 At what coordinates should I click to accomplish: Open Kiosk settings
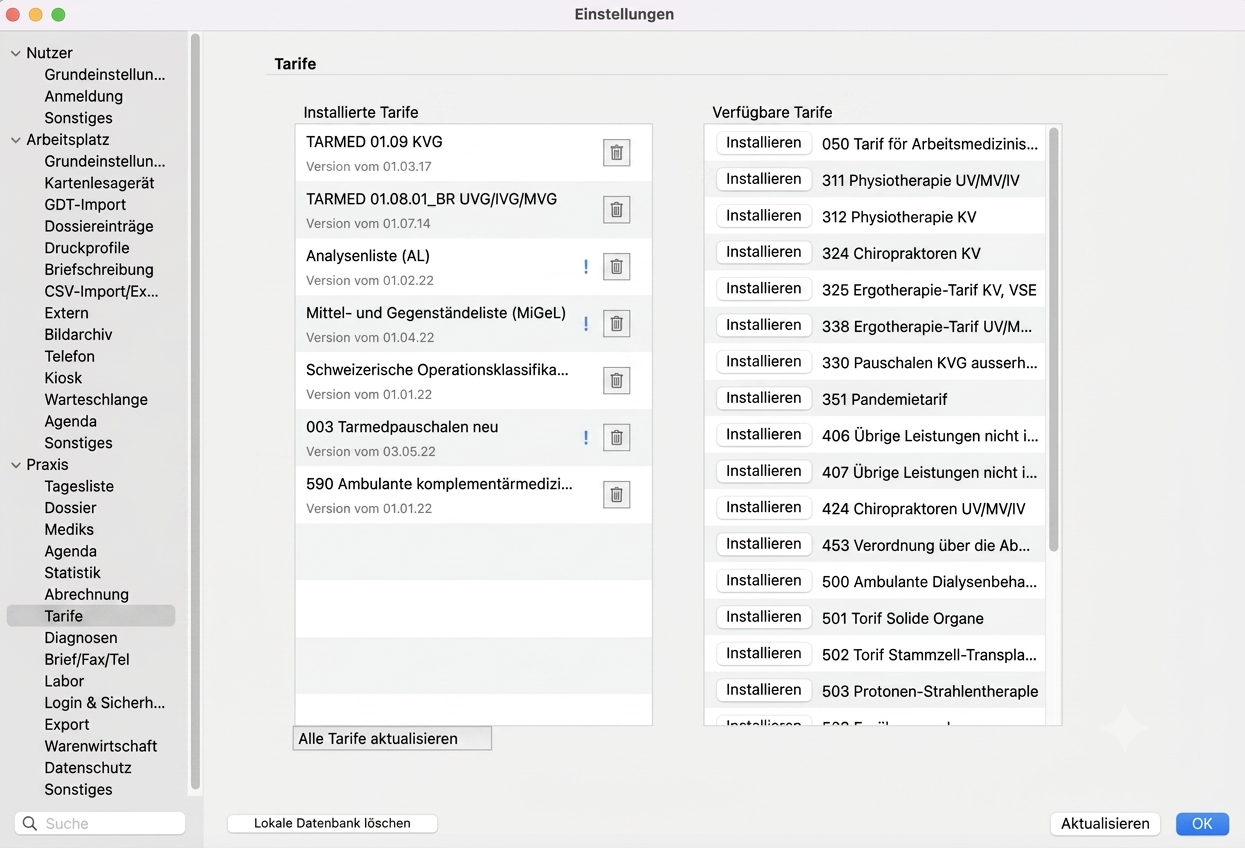pyautogui.click(x=63, y=378)
